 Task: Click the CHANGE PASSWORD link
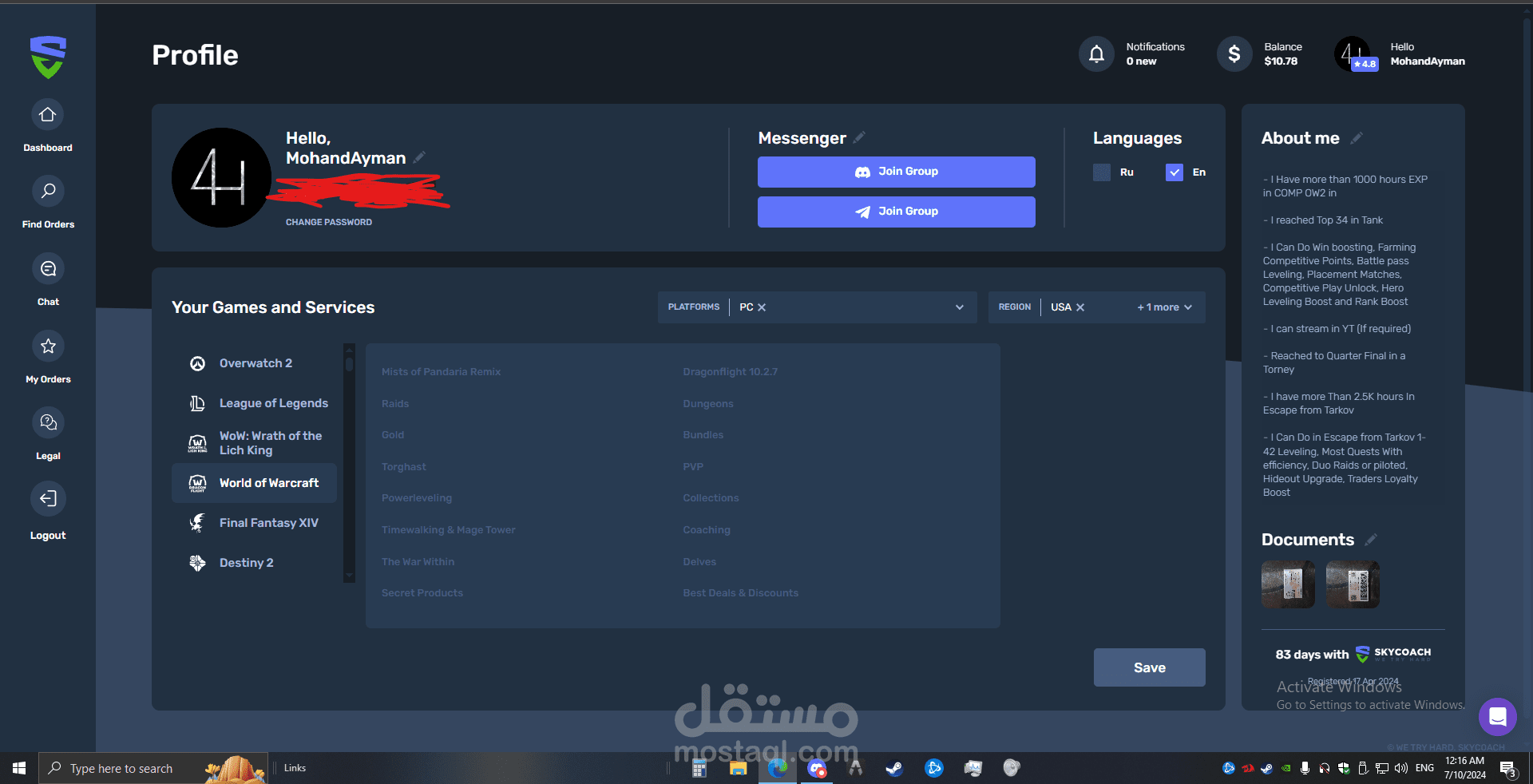(329, 222)
